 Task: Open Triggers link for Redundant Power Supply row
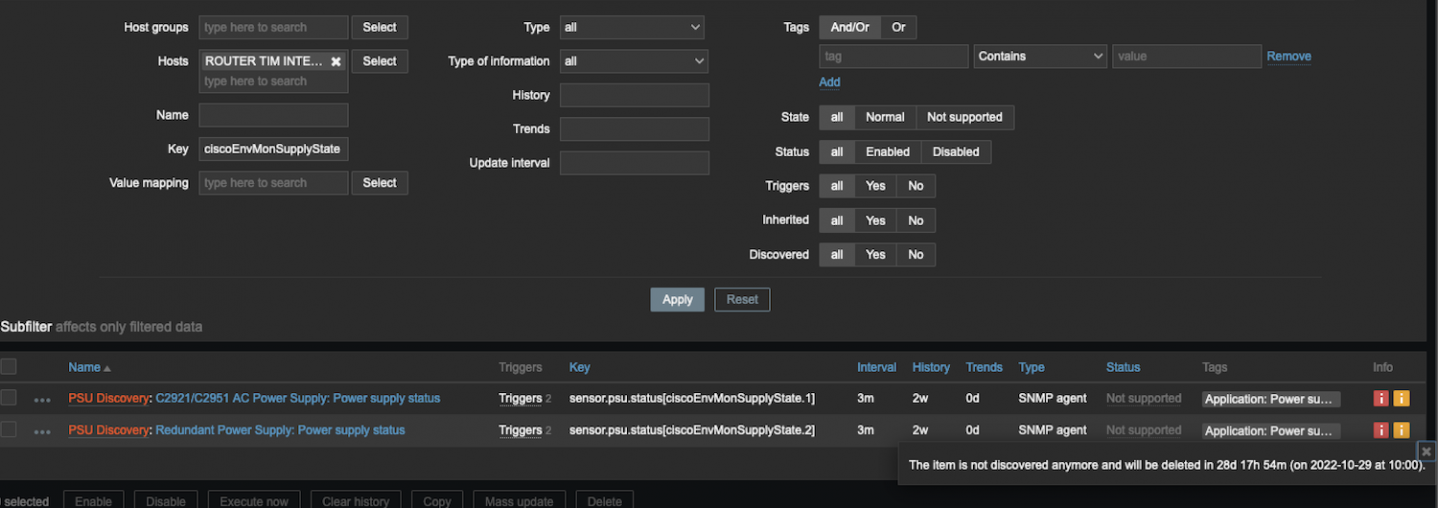click(520, 430)
